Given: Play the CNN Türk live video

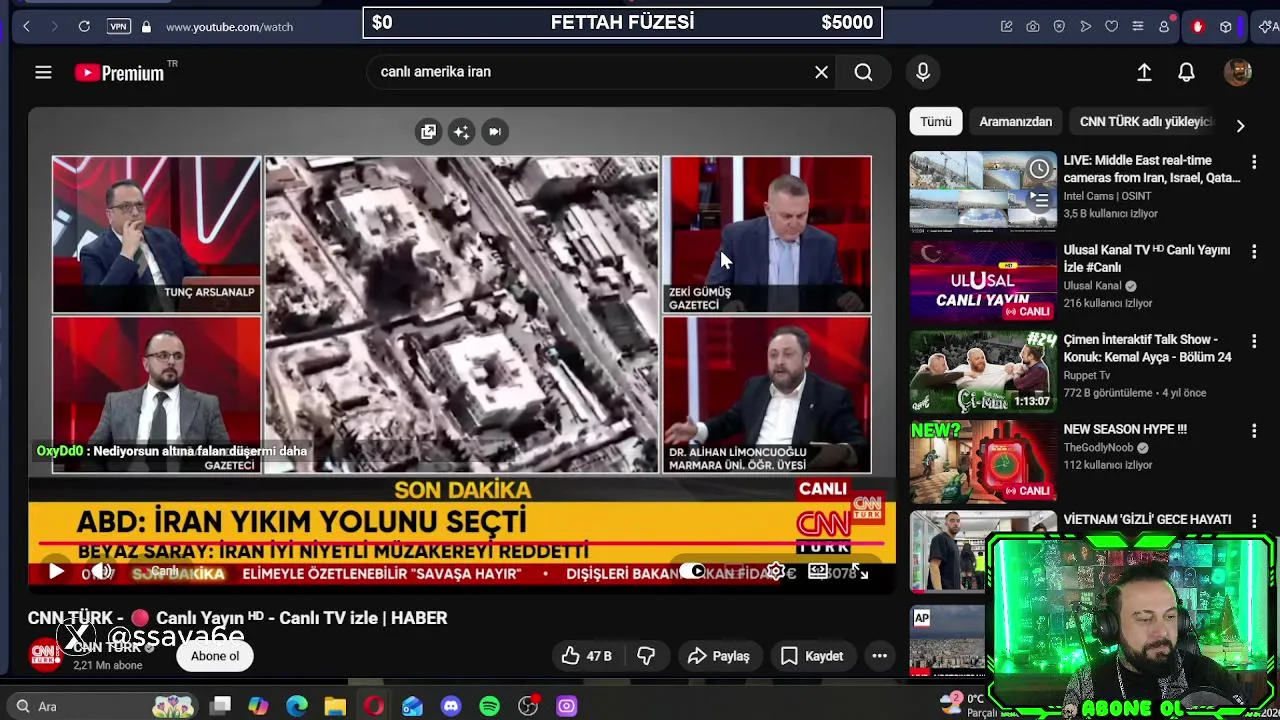Looking at the screenshot, I should pos(56,572).
